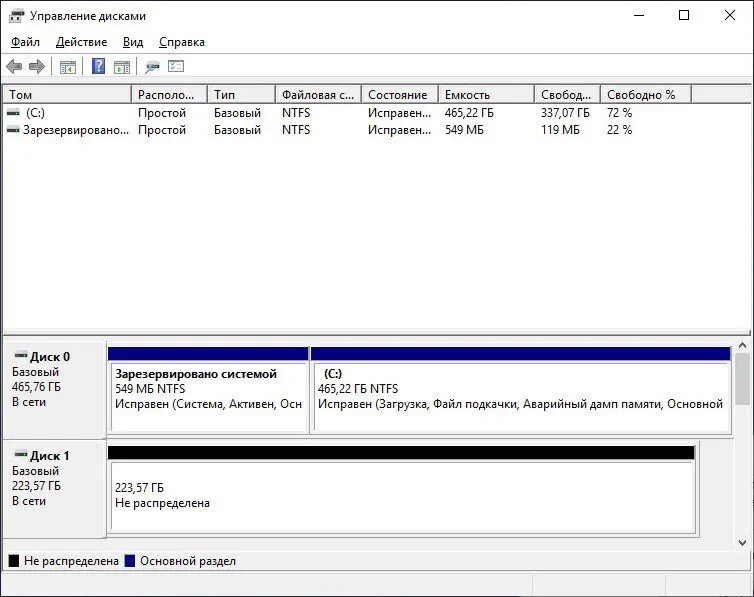Open the Действие menu
The image size is (754, 597).
tap(82, 42)
